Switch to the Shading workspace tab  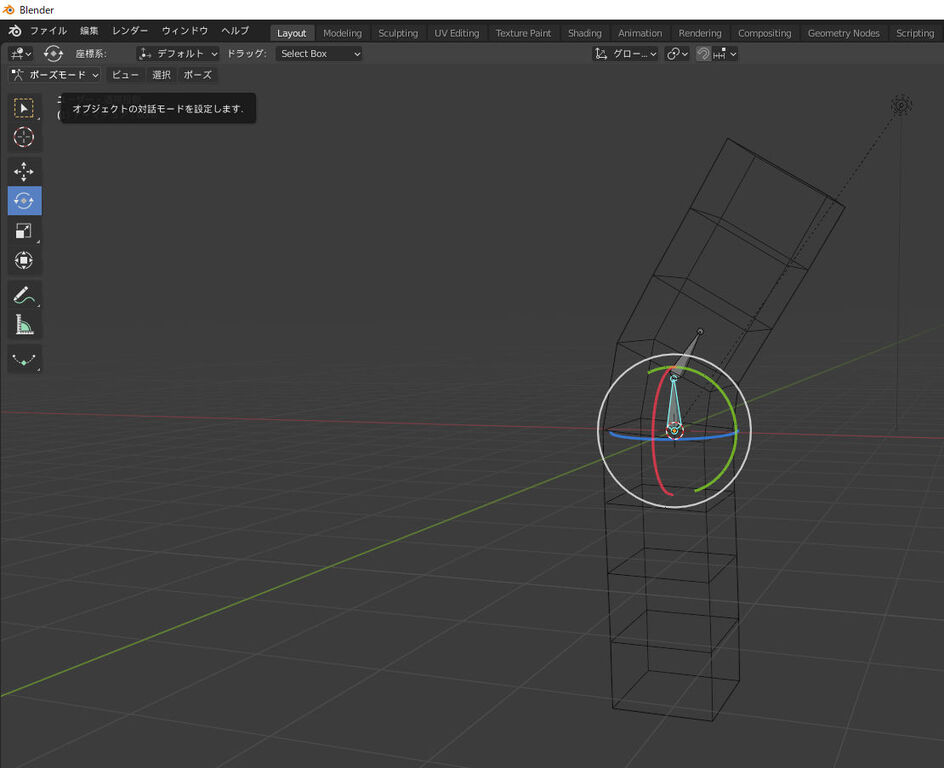point(585,33)
